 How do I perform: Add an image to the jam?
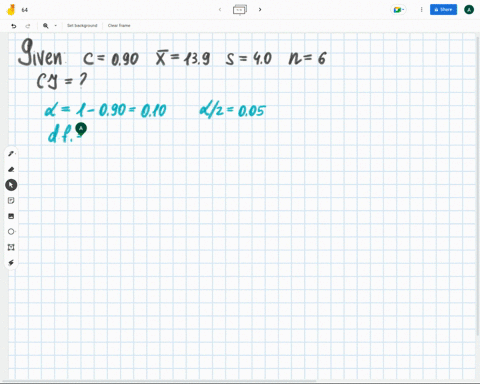point(11,216)
